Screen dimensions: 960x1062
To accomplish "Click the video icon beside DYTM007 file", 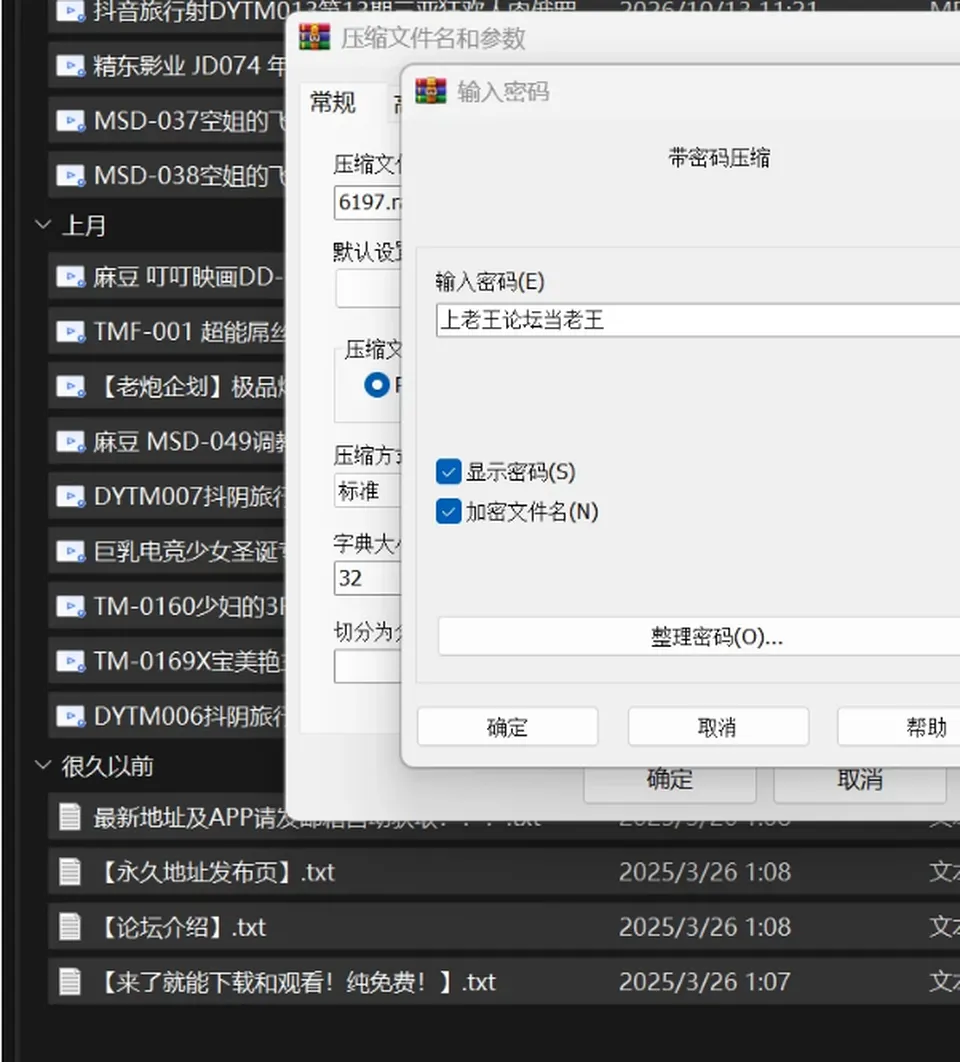I will coord(70,497).
